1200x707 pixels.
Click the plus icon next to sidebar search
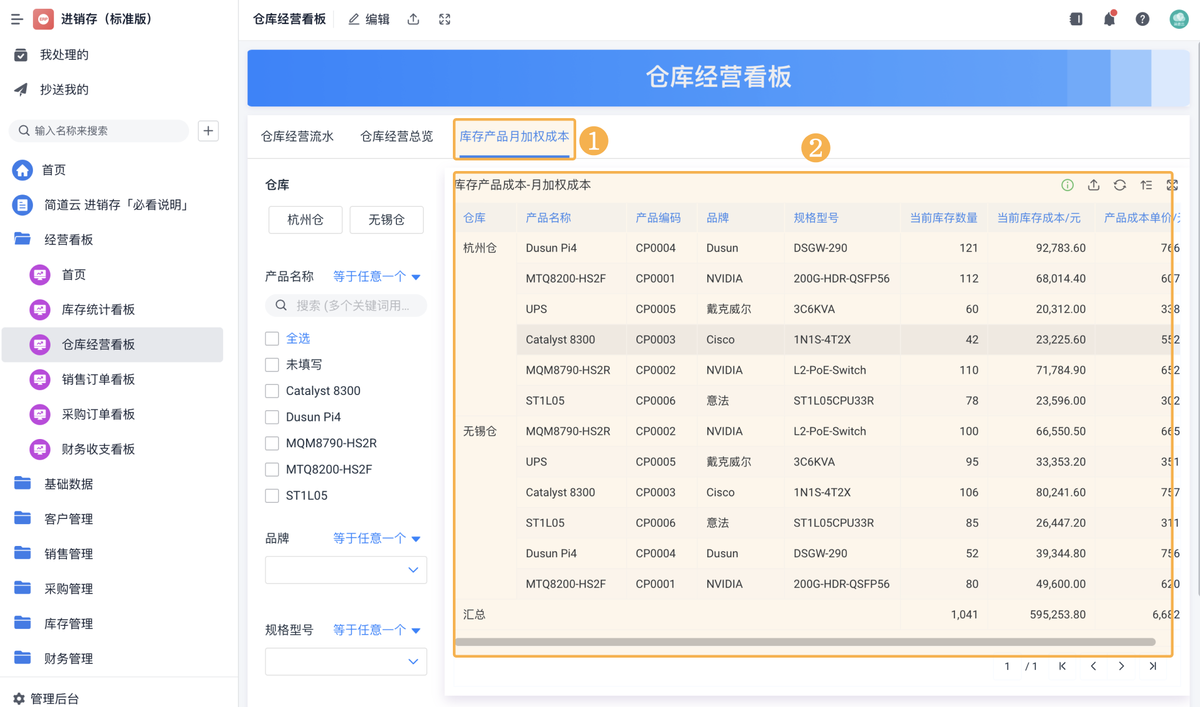point(208,131)
